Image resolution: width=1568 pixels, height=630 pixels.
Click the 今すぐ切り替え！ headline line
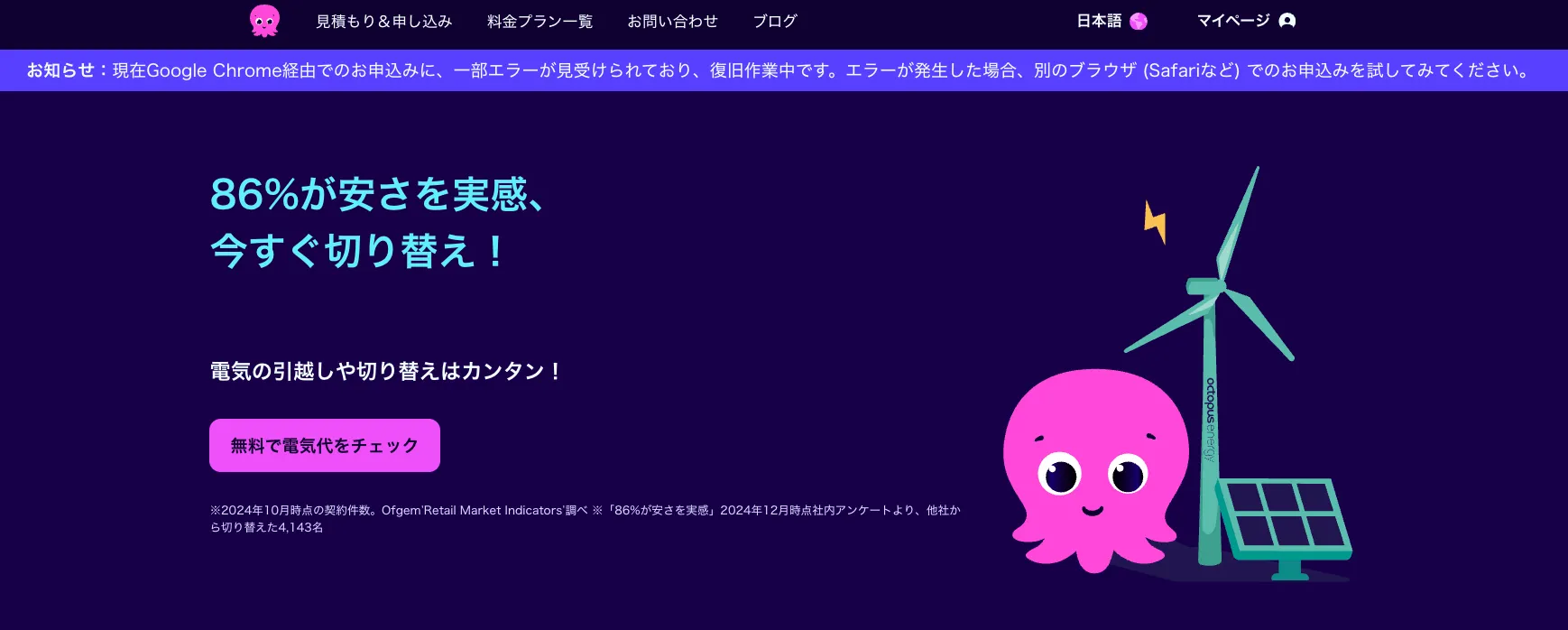coord(357,250)
